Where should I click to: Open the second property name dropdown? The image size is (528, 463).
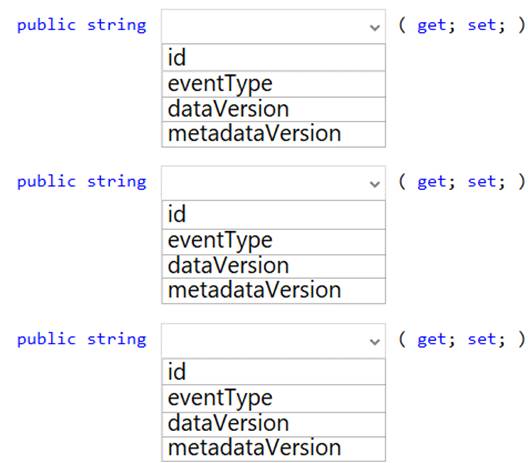[273, 183]
